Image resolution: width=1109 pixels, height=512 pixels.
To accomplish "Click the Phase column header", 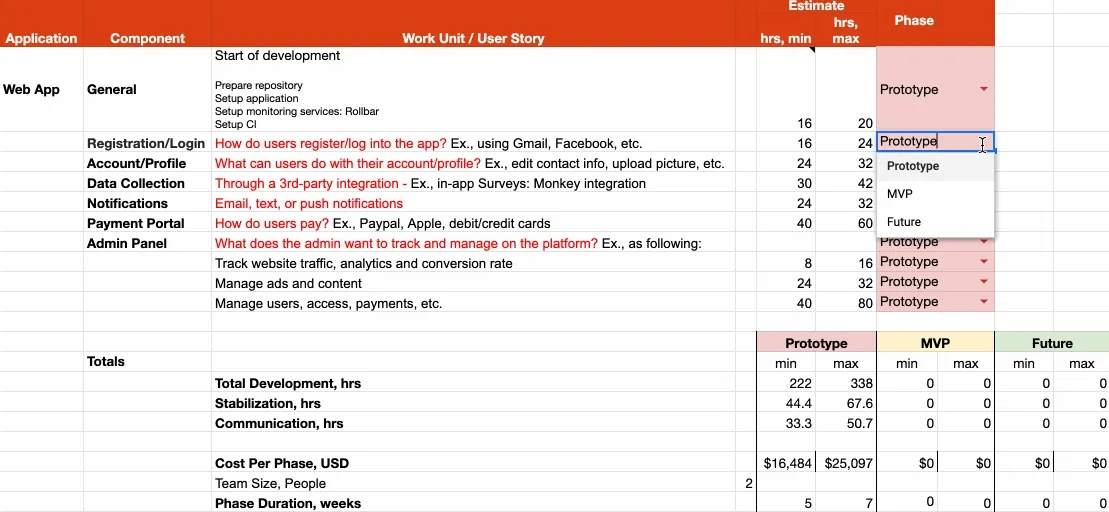I will [x=914, y=21].
